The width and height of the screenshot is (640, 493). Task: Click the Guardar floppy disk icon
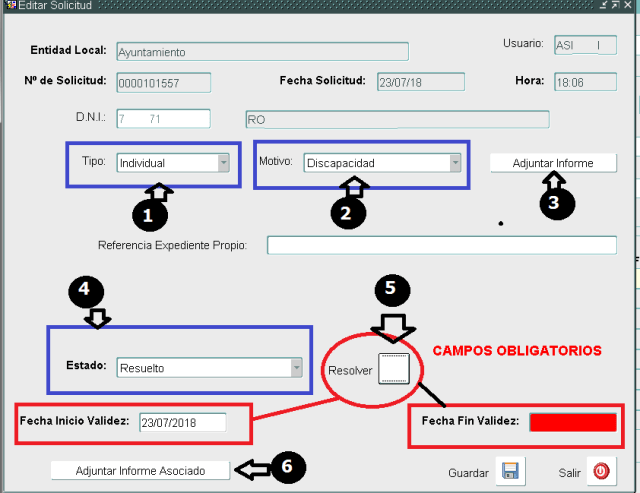(510, 470)
